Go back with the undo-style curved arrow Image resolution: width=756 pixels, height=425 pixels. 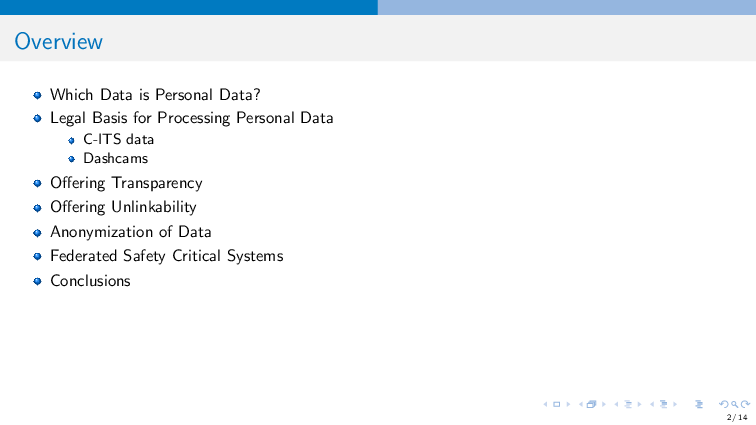[x=724, y=404]
